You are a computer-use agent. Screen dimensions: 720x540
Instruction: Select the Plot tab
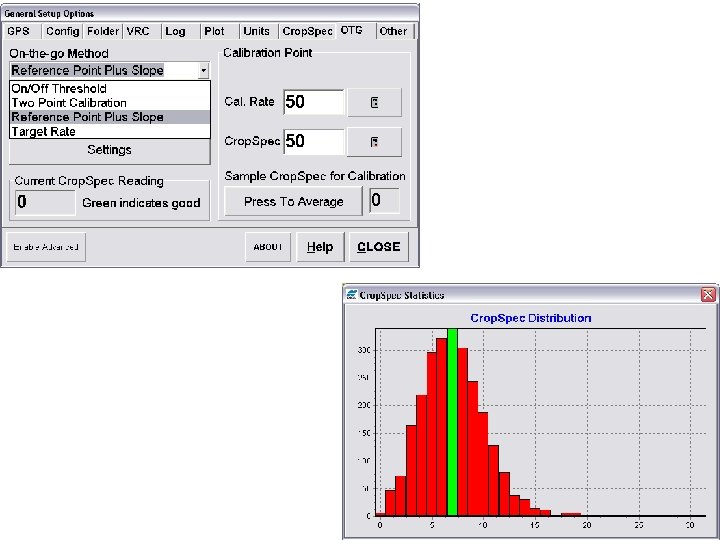point(219,31)
